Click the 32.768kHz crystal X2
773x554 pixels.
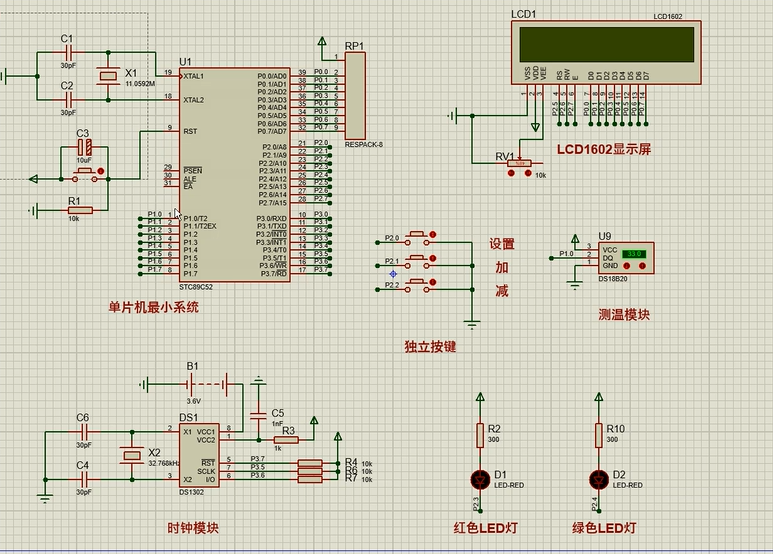(x=128, y=456)
